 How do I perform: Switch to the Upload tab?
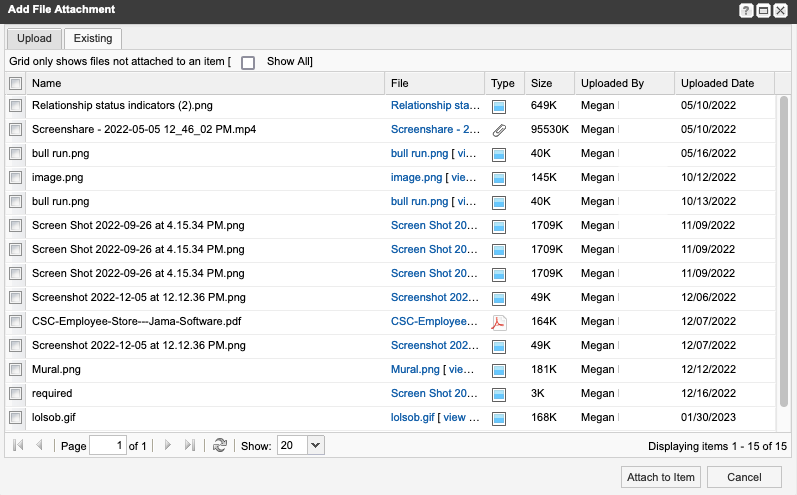coord(34,38)
